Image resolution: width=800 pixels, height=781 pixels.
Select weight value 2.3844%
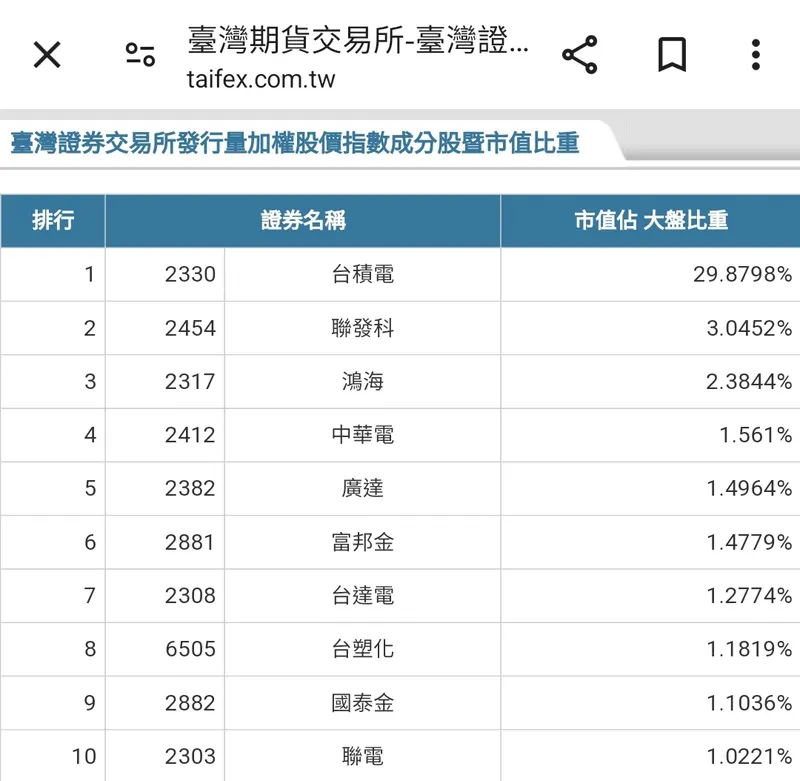point(749,382)
